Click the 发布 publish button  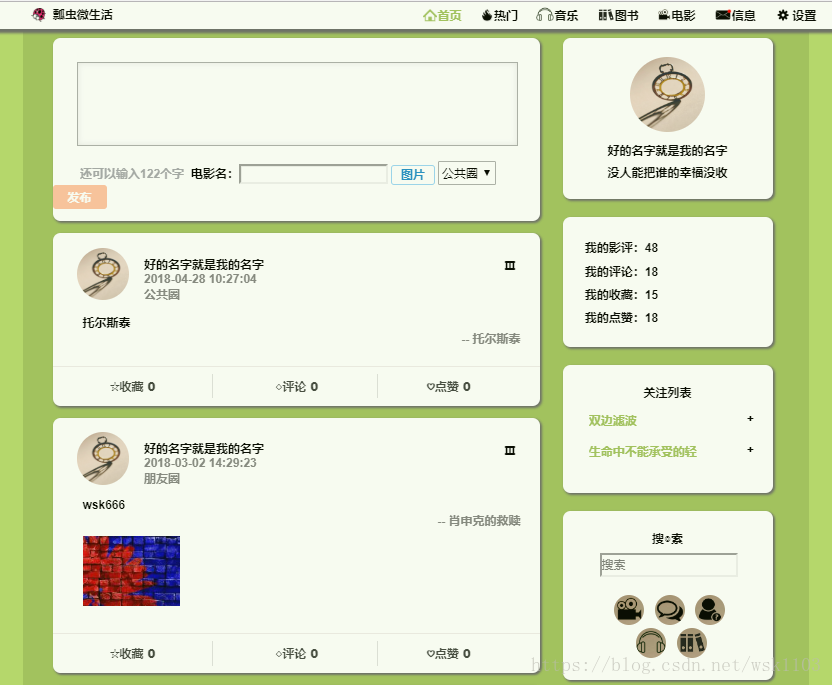click(x=80, y=197)
